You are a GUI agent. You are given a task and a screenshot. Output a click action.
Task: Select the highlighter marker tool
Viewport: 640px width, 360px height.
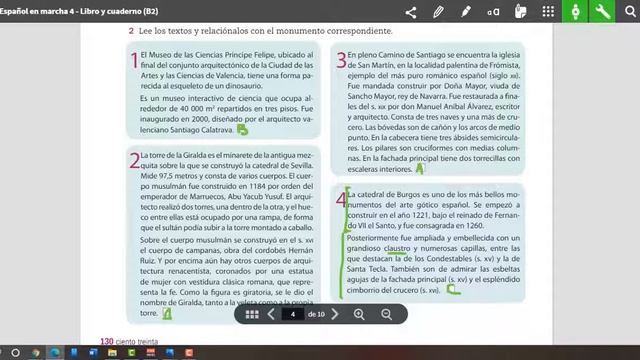pyautogui.click(x=466, y=11)
